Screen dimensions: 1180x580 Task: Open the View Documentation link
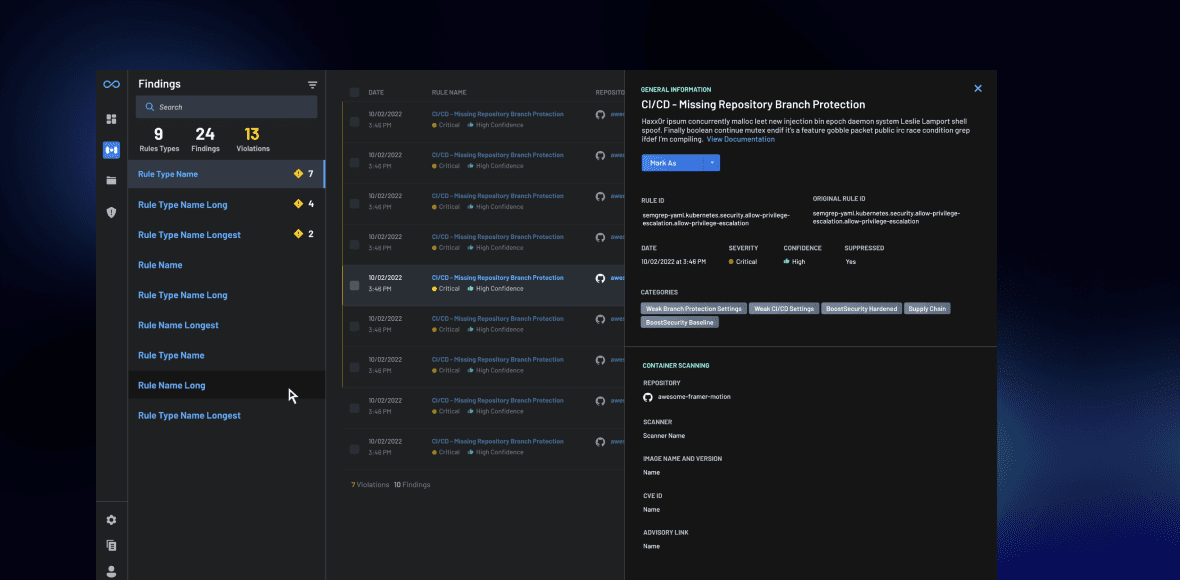pos(740,139)
